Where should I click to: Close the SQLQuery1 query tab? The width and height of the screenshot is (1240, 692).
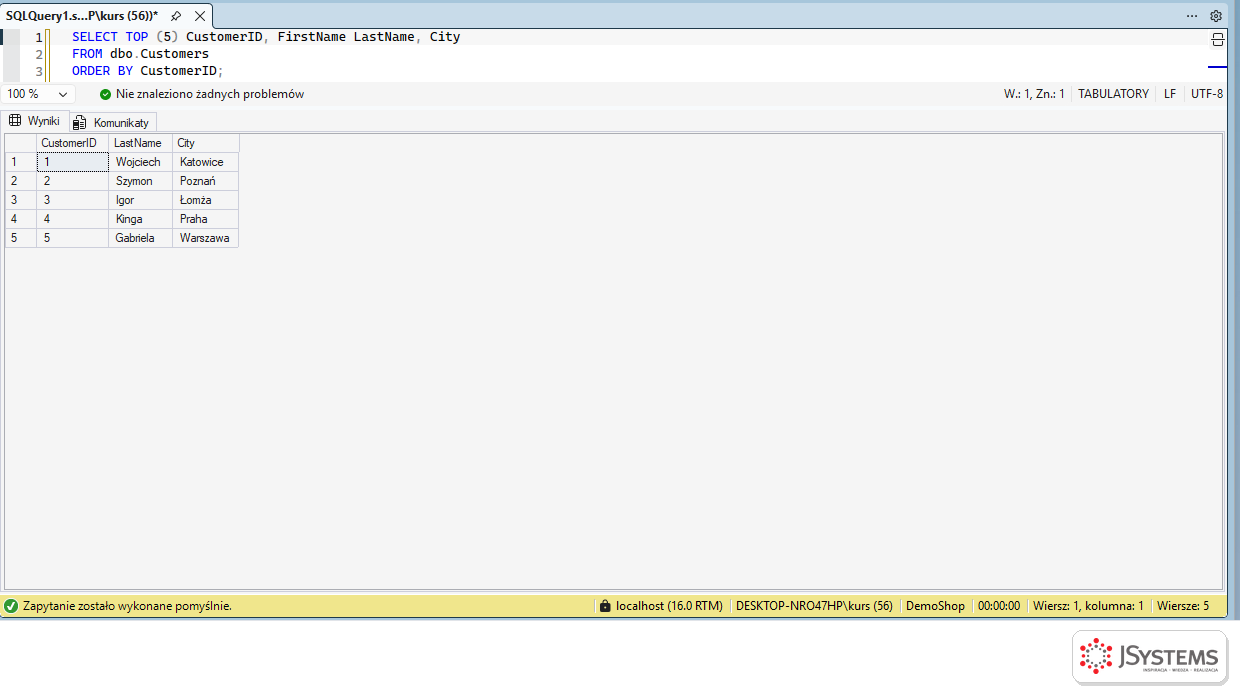coord(200,16)
